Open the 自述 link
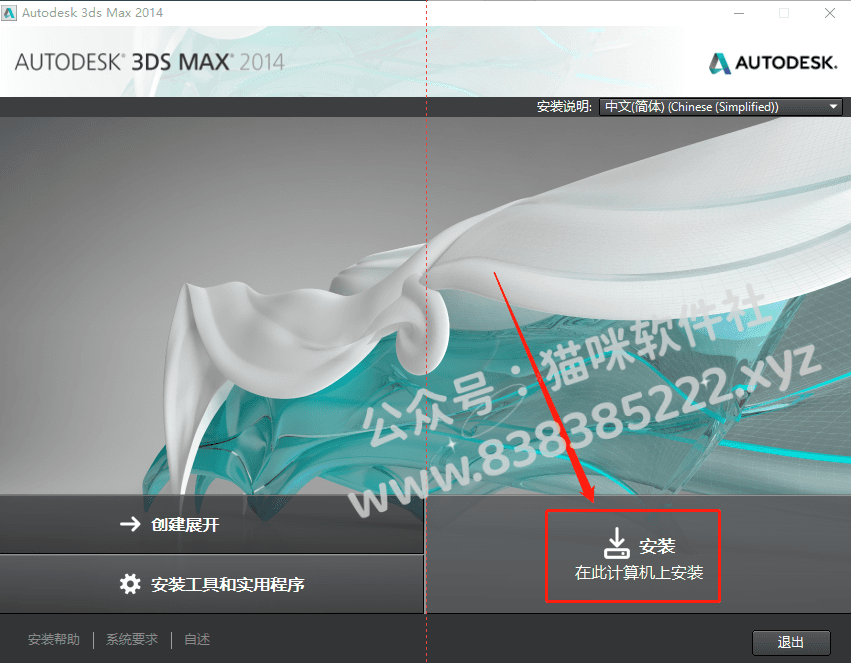The image size is (851, 663). point(197,640)
